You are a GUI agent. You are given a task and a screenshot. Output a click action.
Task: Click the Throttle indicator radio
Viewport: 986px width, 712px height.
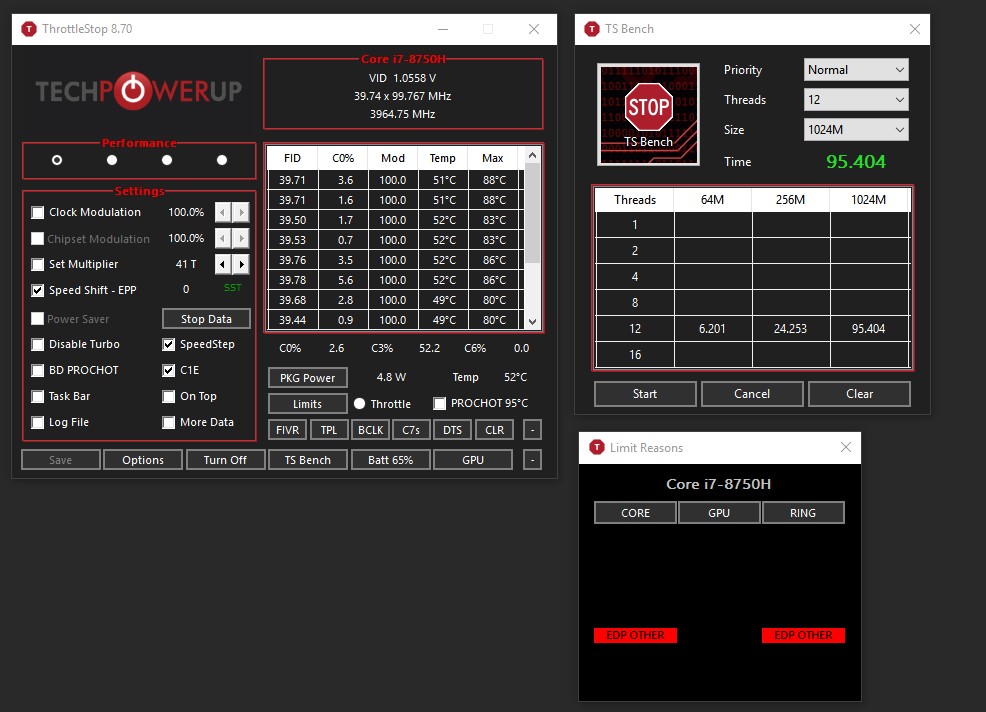click(360, 404)
